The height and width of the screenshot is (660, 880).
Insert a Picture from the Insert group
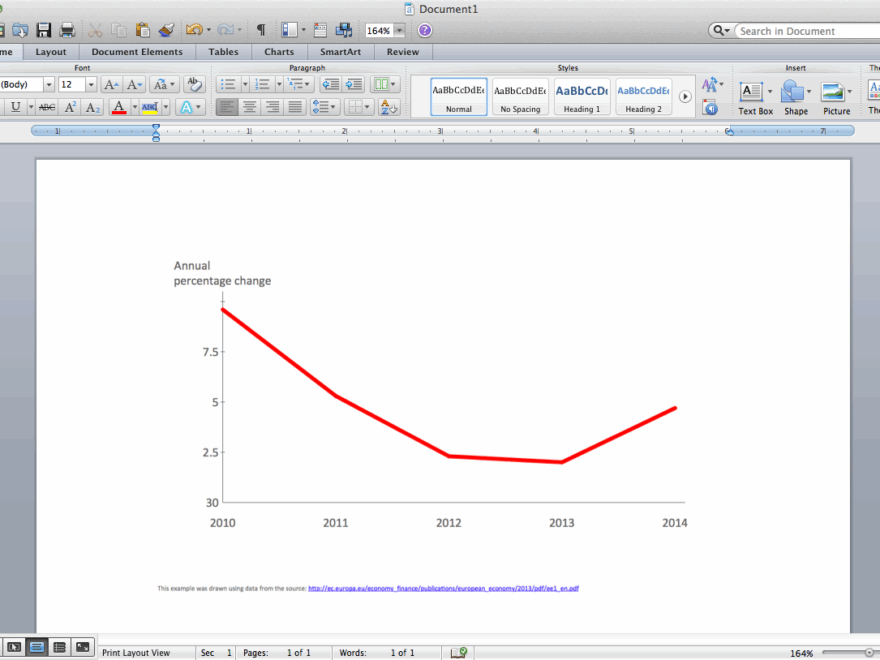pos(835,96)
